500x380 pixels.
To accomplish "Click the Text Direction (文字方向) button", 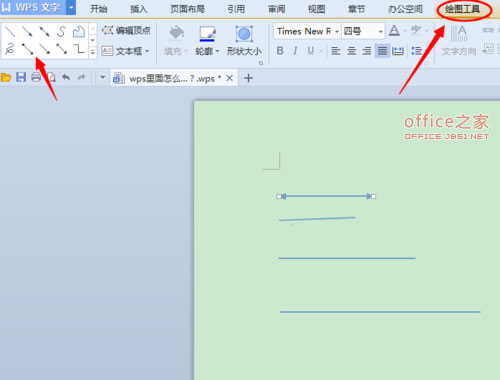I will 459,41.
